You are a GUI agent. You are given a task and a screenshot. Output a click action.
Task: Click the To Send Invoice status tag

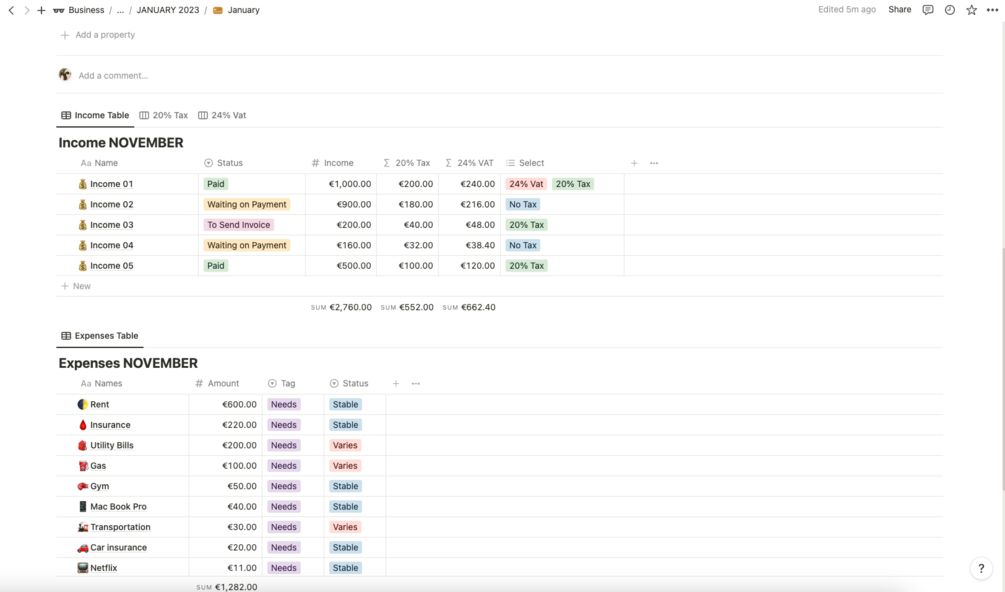coord(238,225)
